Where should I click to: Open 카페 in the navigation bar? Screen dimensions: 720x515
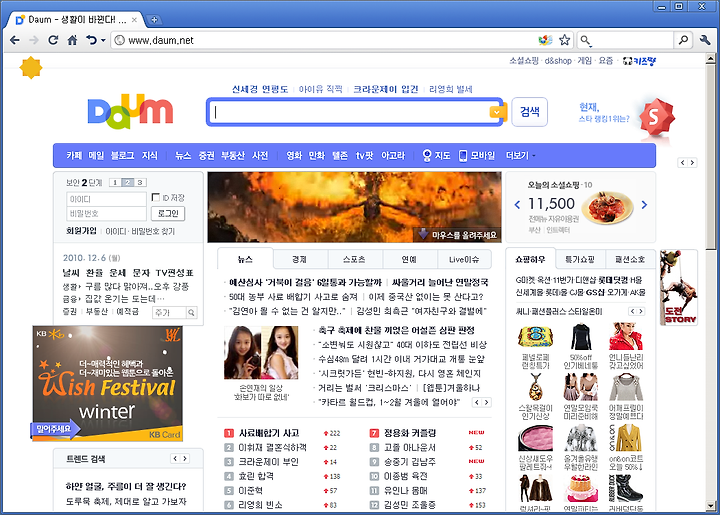pyautogui.click(x=74, y=156)
